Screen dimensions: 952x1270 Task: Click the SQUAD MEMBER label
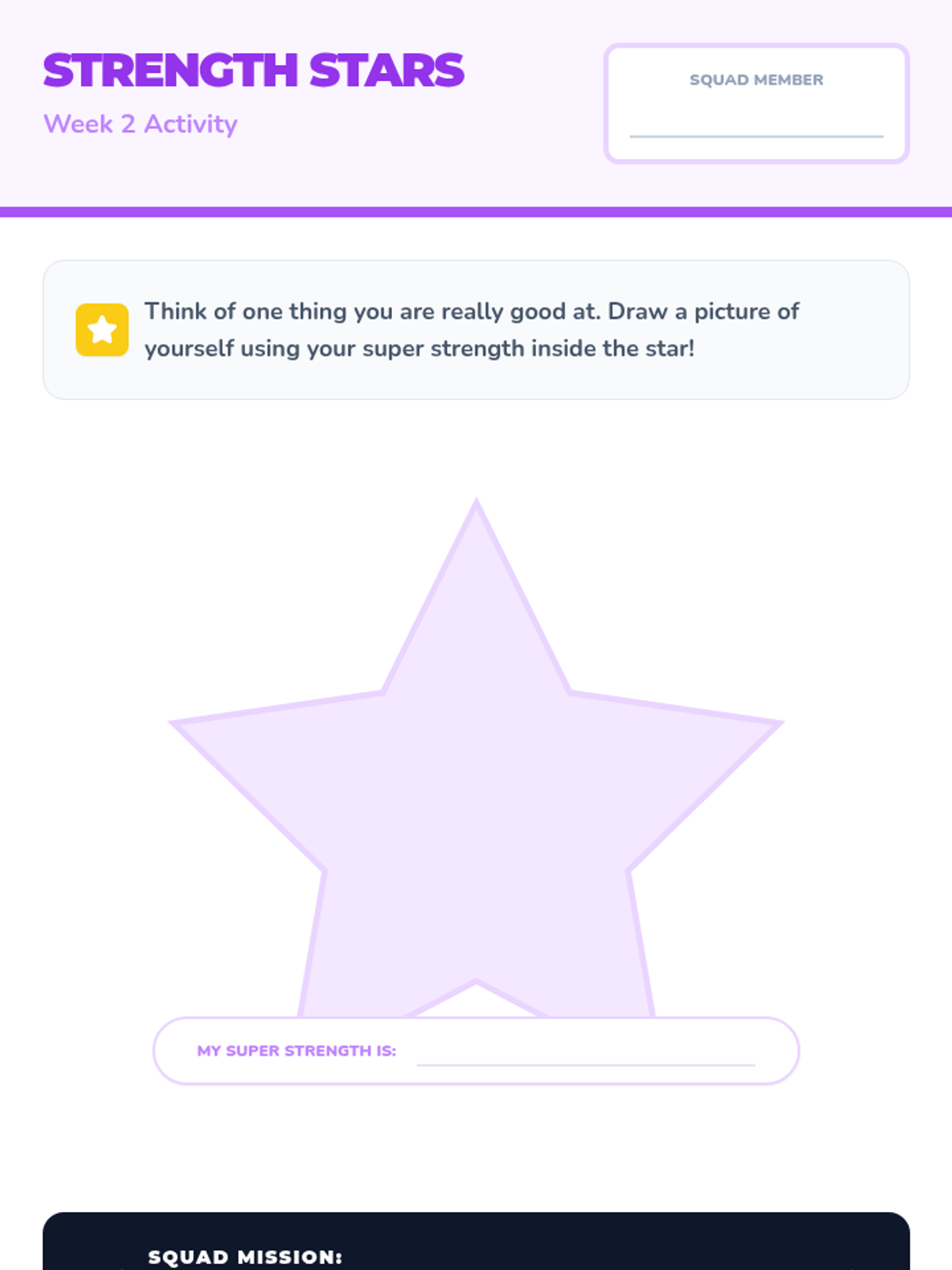pos(756,80)
